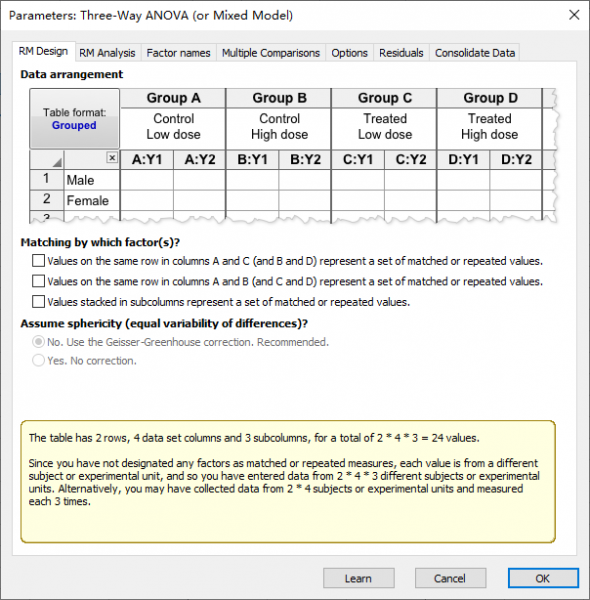Switch to the Residuals tab
Image resolution: width=590 pixels, height=600 pixels.
click(401, 53)
